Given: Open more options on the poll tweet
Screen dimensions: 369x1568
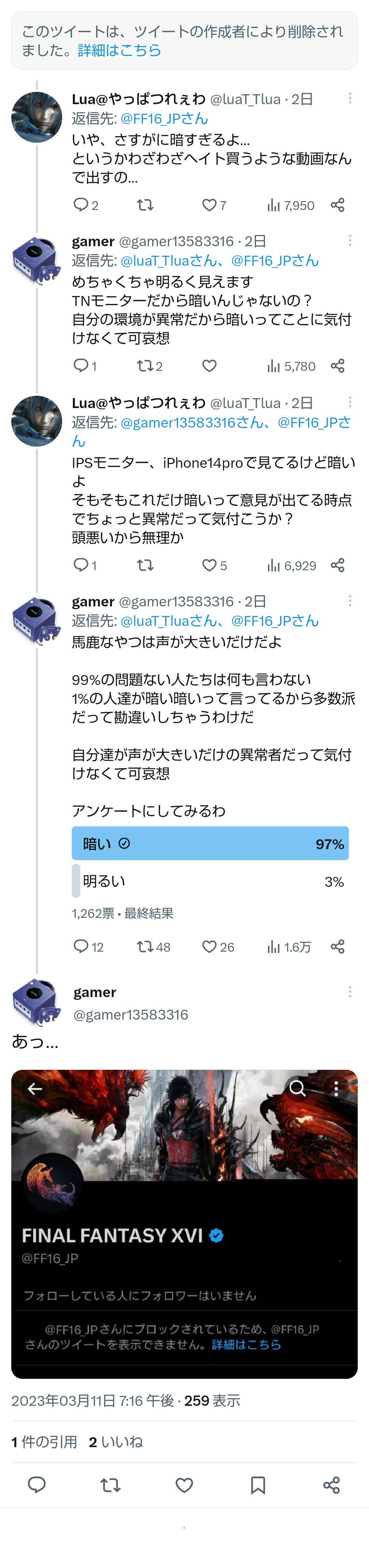Looking at the screenshot, I should 350,601.
